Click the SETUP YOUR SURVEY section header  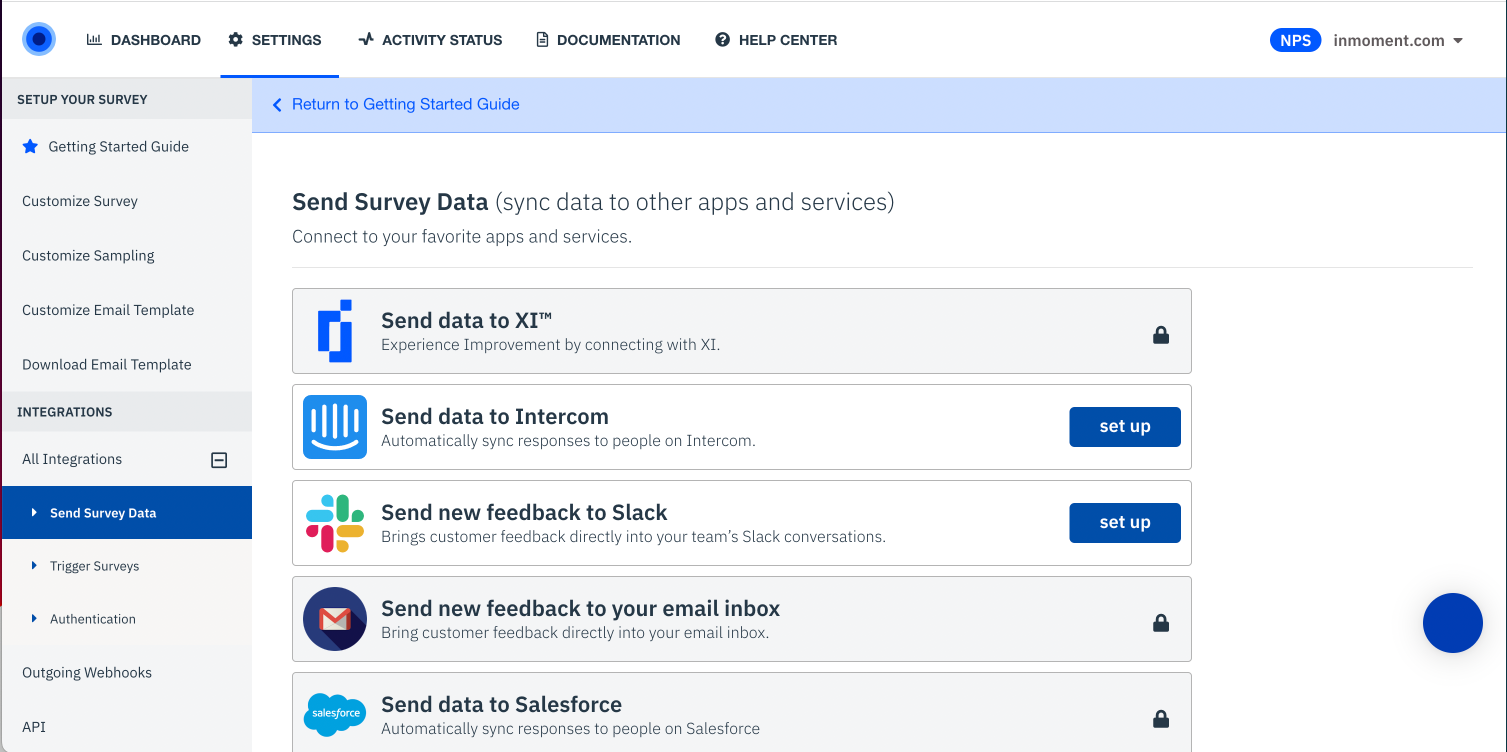[82, 100]
